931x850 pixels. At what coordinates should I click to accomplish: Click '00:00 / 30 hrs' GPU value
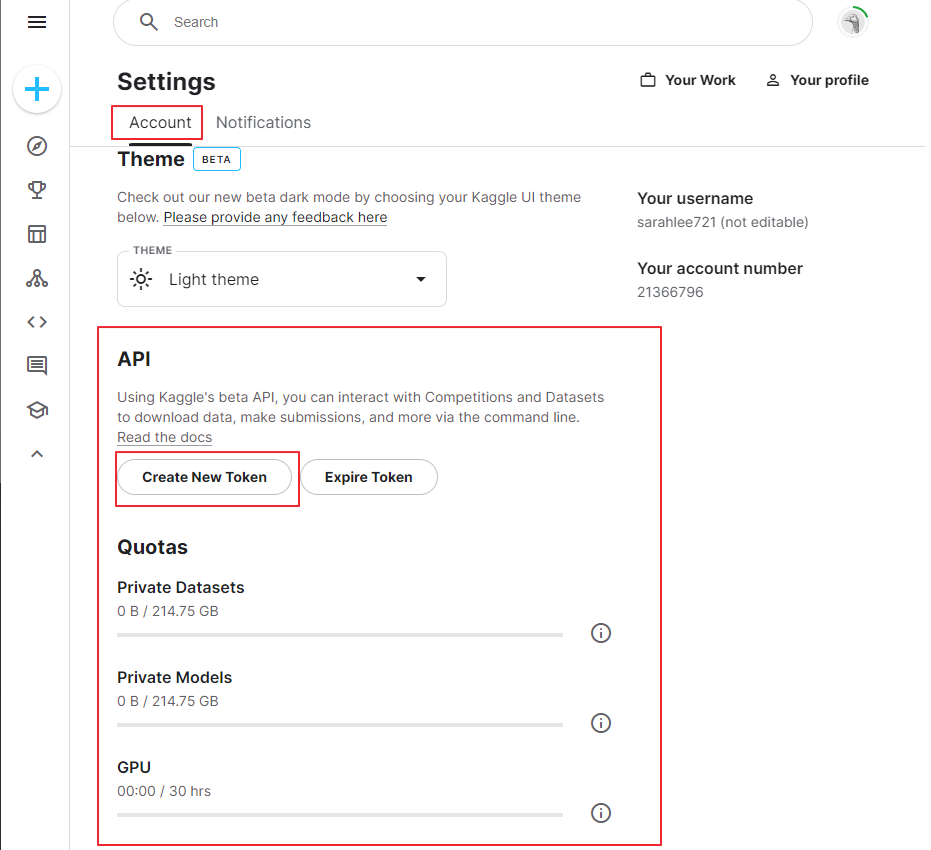[164, 791]
